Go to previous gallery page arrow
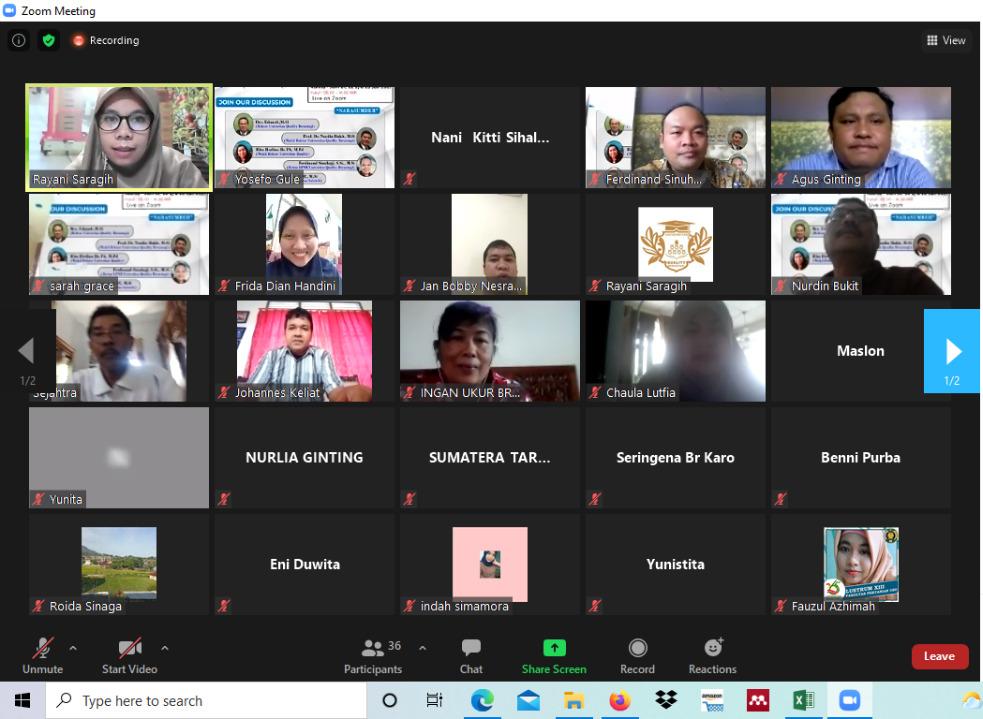The height and width of the screenshot is (719, 983). pyautogui.click(x=27, y=351)
